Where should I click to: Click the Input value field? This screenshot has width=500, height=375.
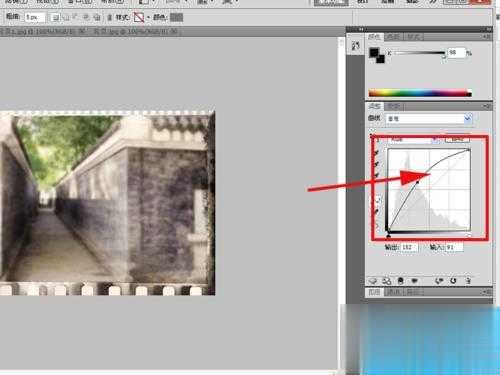tap(453, 247)
